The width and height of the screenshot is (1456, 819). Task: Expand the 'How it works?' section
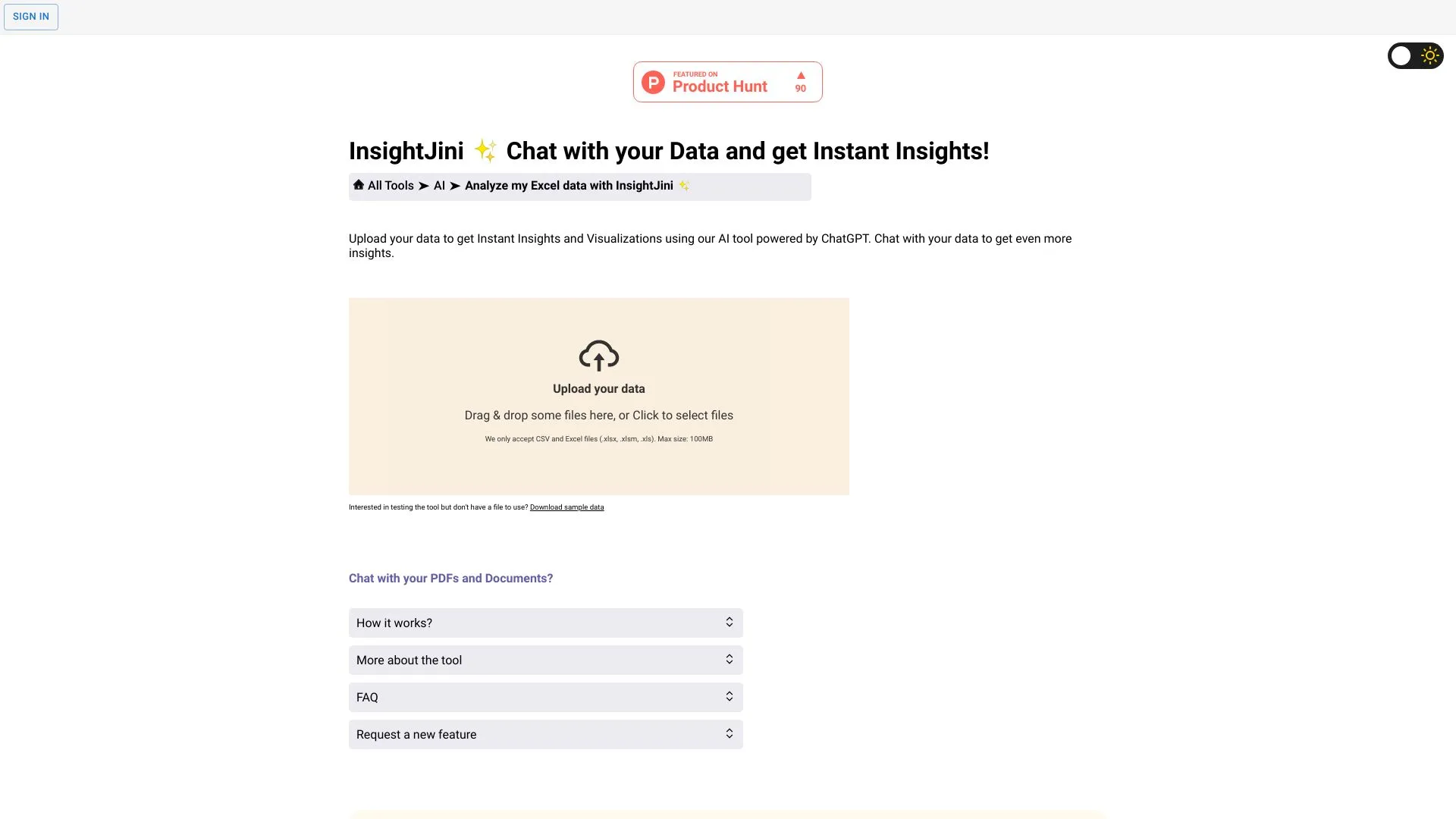(545, 622)
